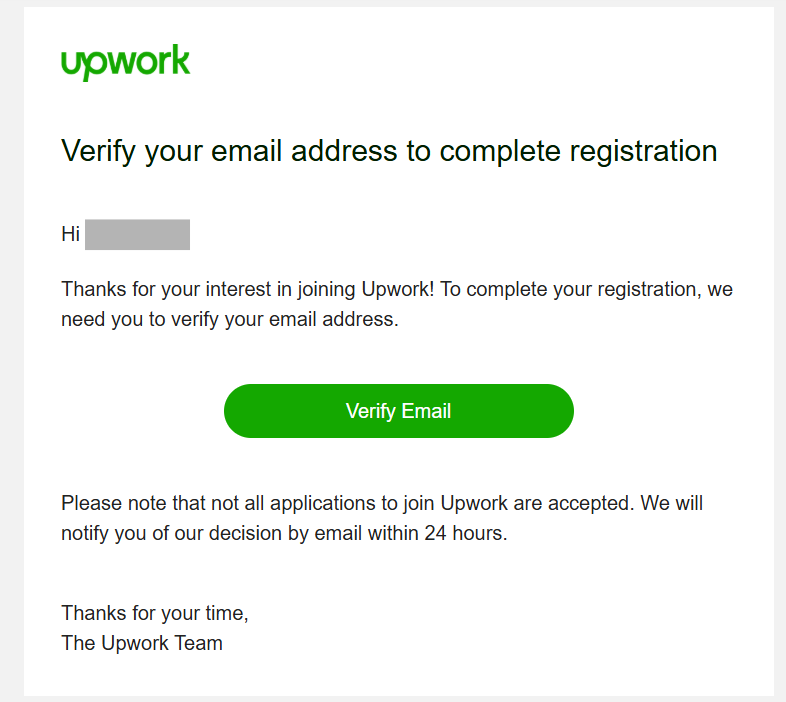Click the gray redacted name block
This screenshot has width=786, height=702.
pos(137,234)
